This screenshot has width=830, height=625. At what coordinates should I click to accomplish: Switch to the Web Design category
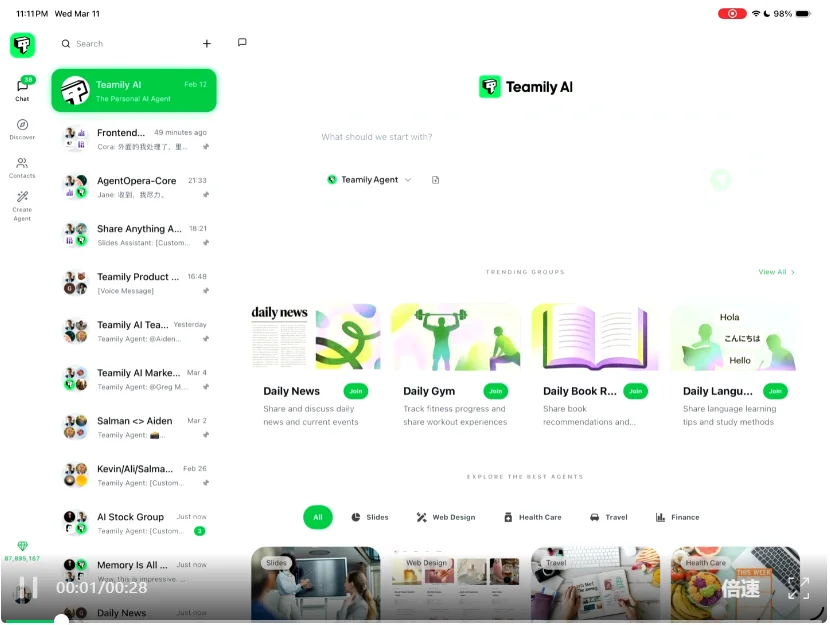tap(446, 517)
